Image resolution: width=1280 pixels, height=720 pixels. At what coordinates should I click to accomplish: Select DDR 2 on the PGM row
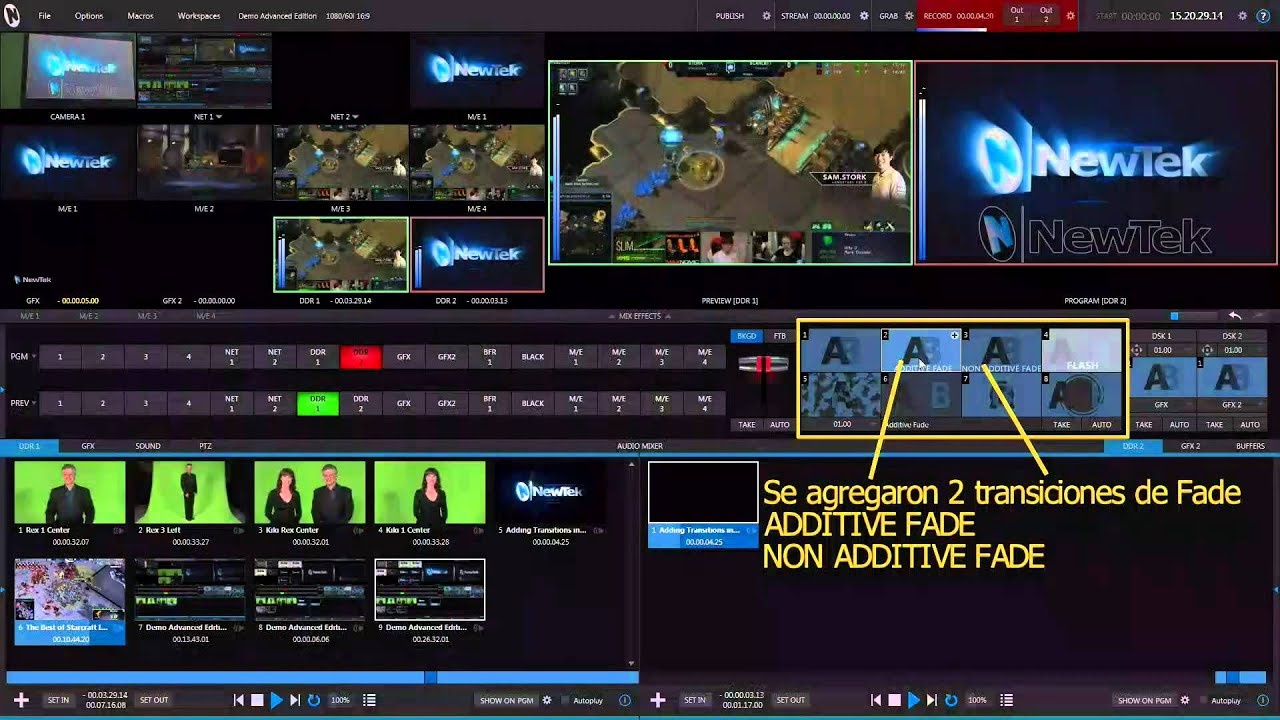pyautogui.click(x=361, y=356)
